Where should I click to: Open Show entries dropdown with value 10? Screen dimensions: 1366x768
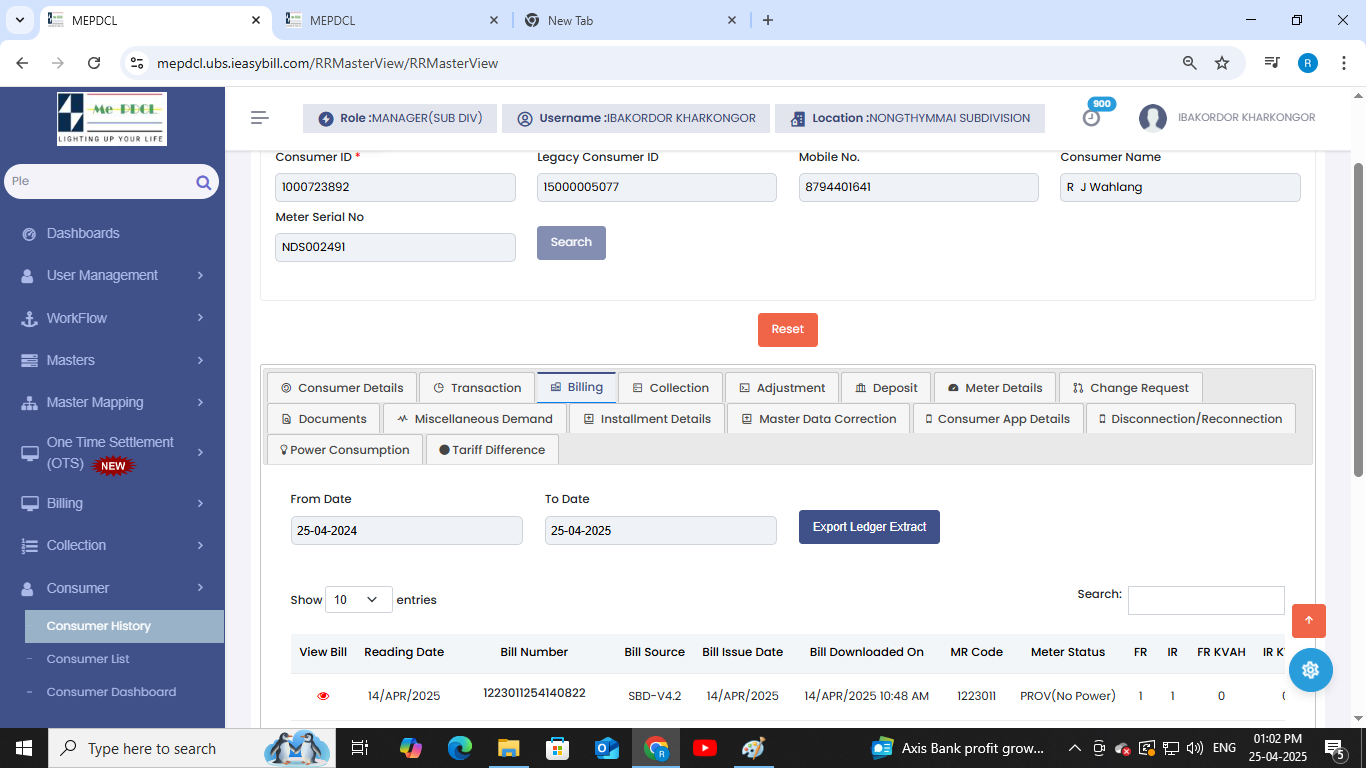359,600
